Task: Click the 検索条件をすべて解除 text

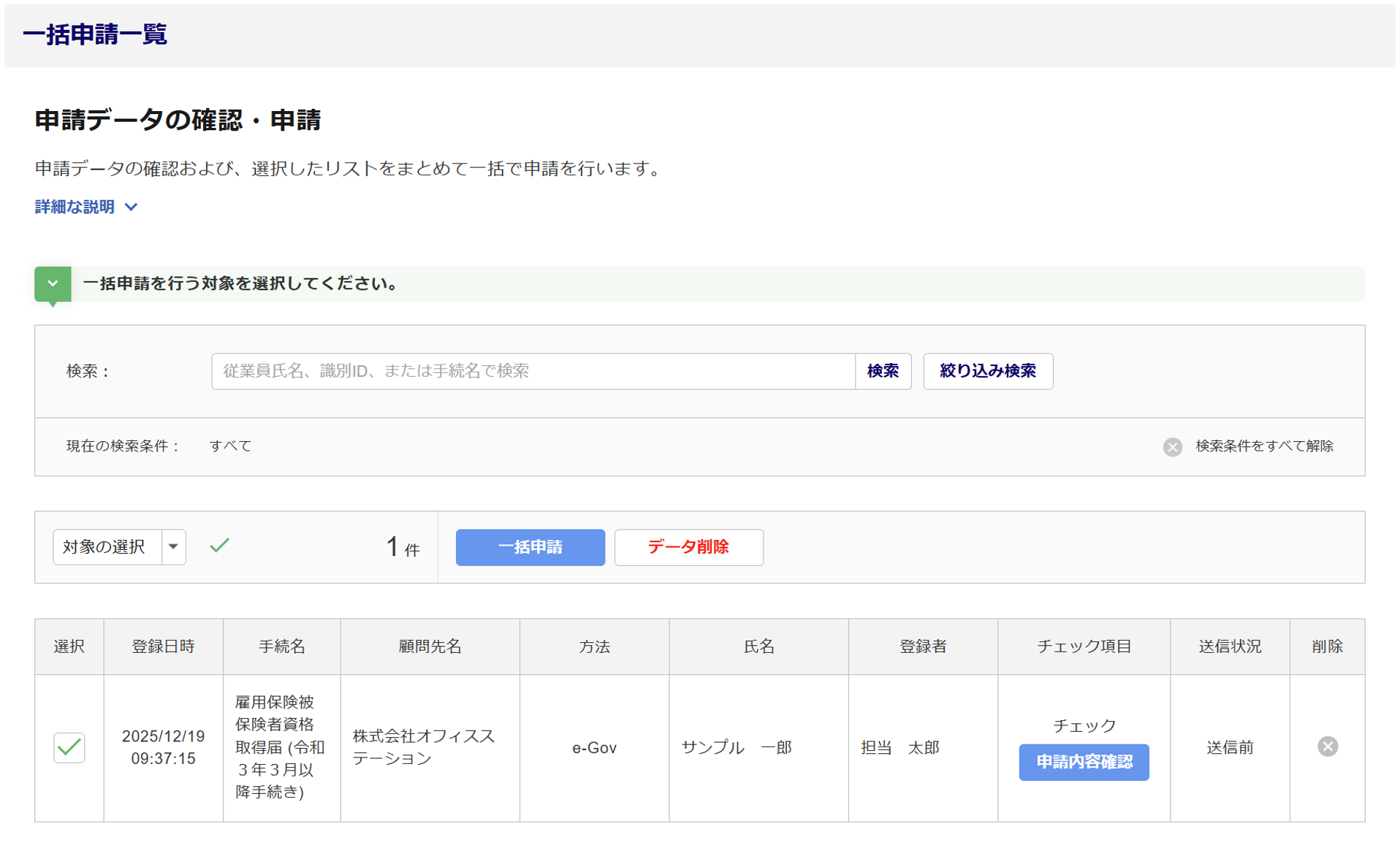Action: (1264, 446)
